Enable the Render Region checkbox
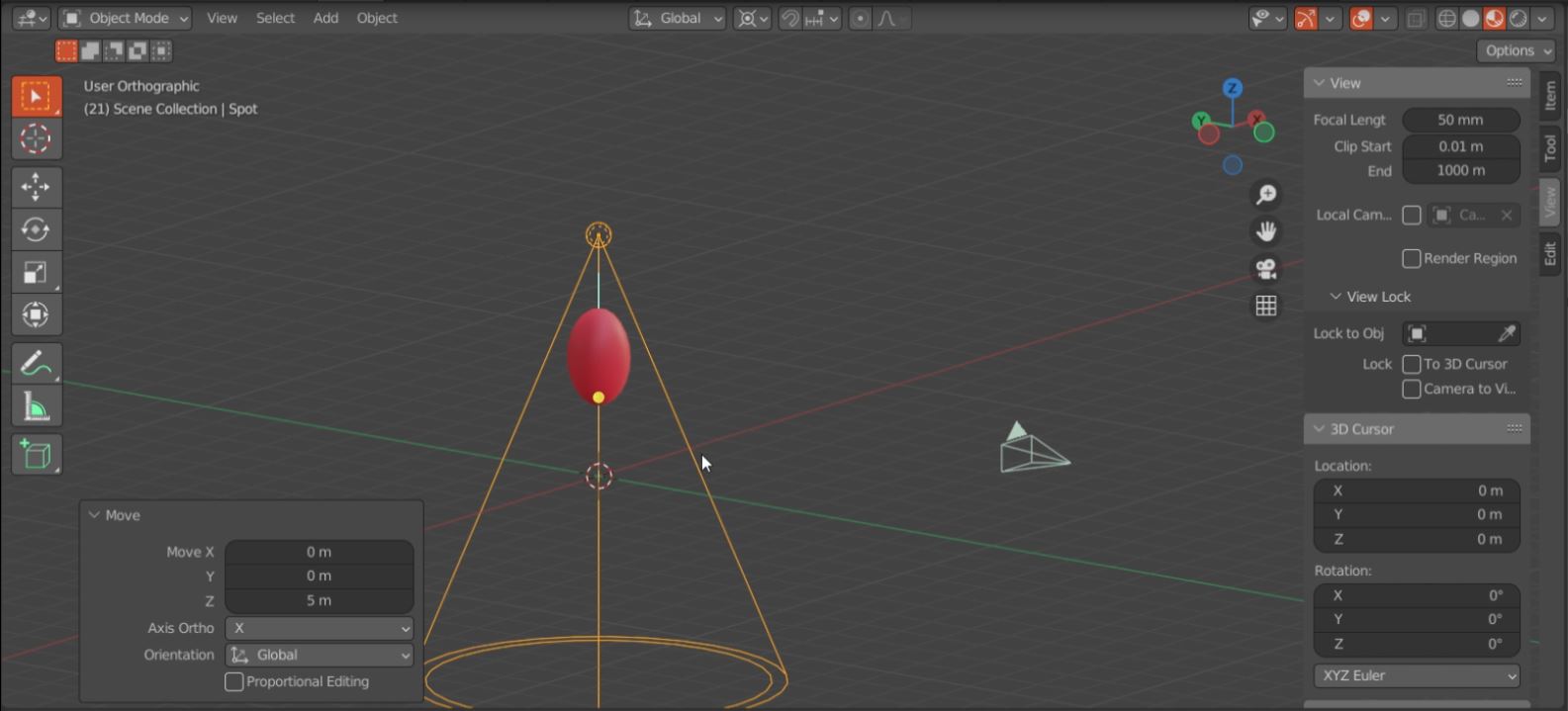This screenshot has height=711, width=1568. pos(1412,258)
